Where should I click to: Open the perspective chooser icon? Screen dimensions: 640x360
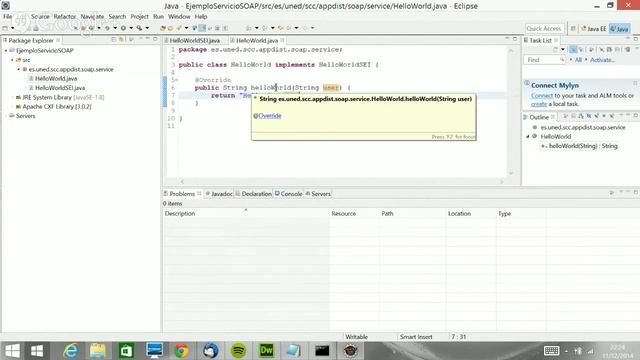(x=573, y=29)
